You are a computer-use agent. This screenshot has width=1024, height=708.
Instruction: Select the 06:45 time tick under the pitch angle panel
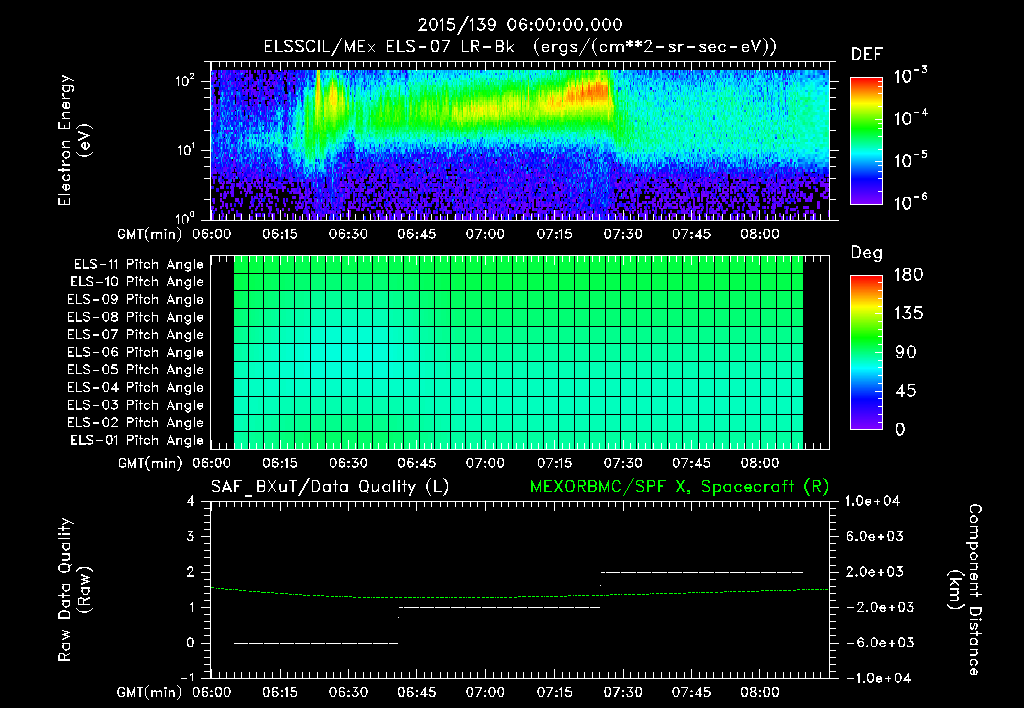pyautogui.click(x=417, y=463)
